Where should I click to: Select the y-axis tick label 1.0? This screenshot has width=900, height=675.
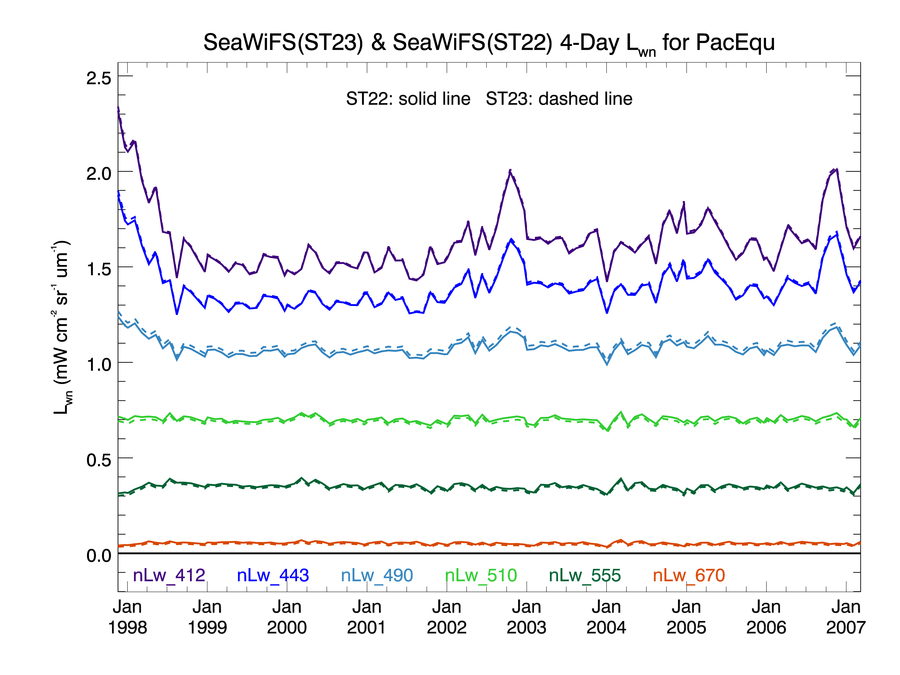click(x=99, y=364)
